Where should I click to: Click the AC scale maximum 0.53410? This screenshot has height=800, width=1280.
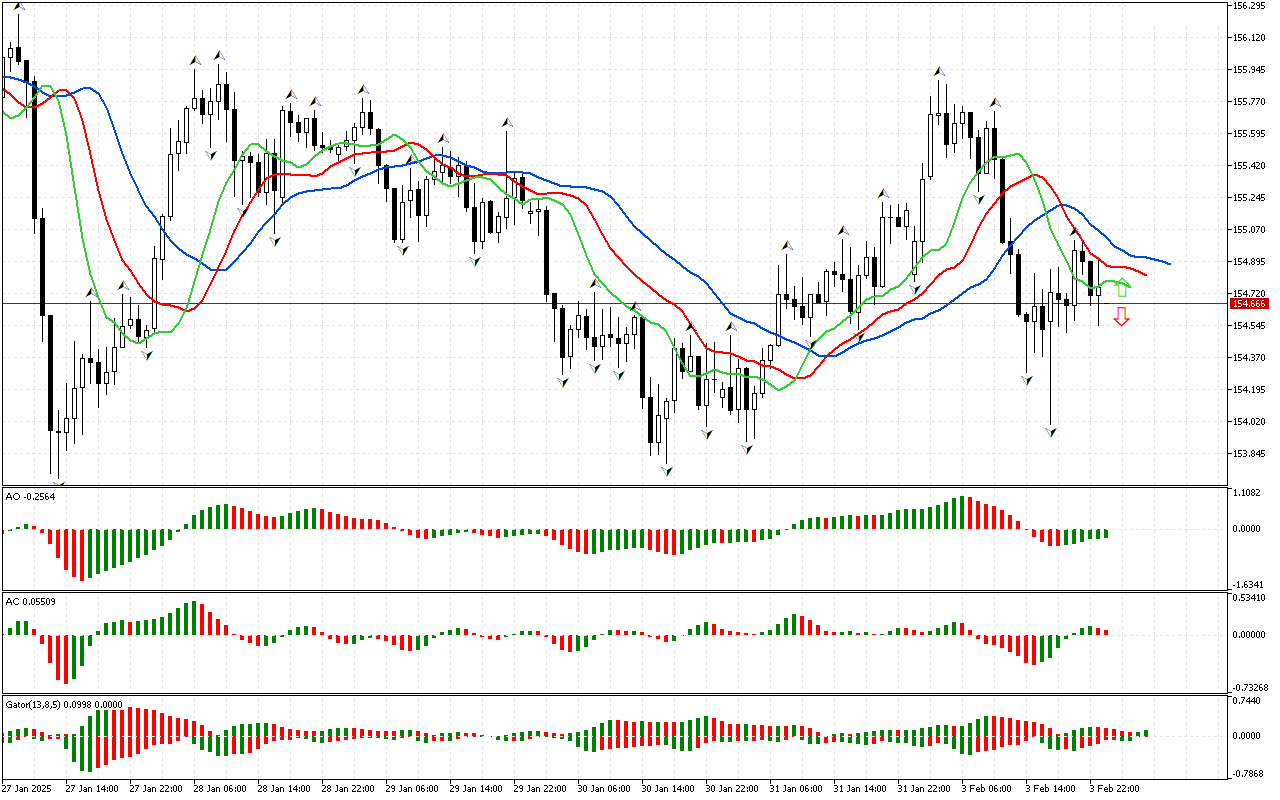pos(1250,599)
